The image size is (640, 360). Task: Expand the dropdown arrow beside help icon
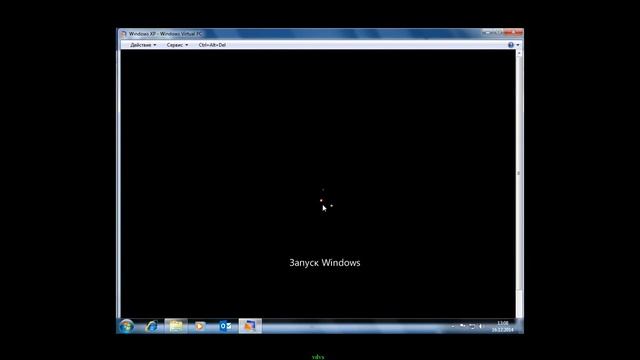518,45
